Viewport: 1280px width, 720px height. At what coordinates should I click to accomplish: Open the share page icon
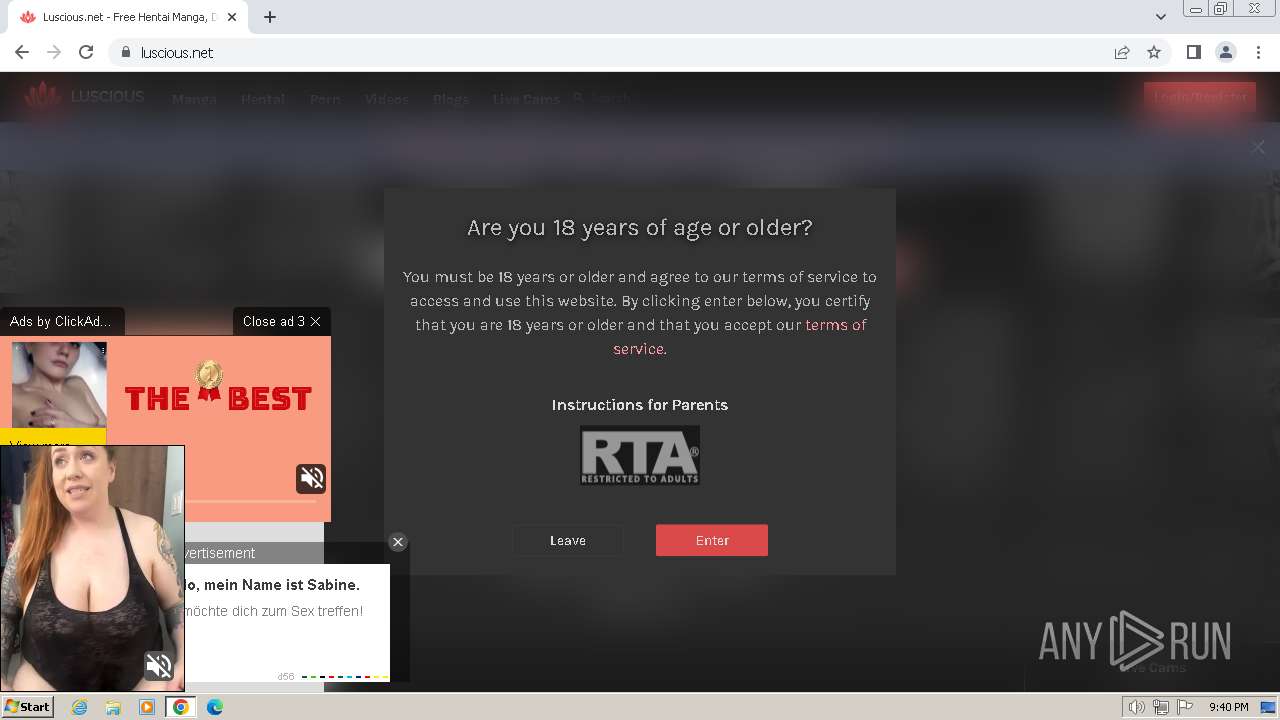click(1122, 52)
